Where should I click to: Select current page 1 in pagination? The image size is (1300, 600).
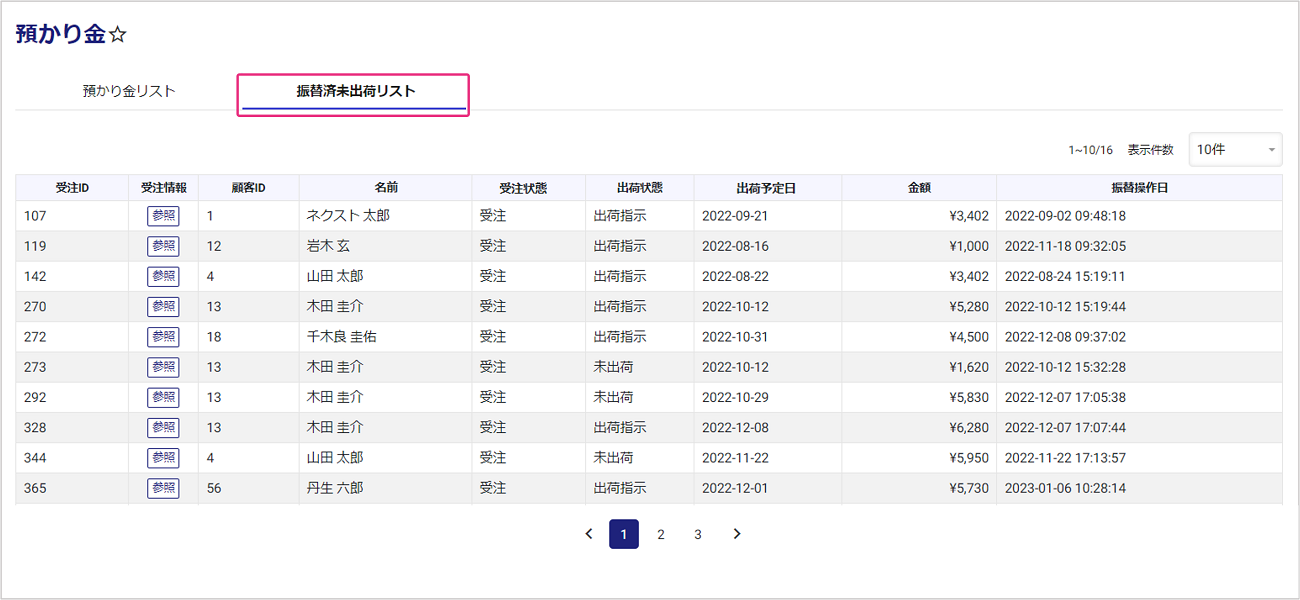pos(624,534)
